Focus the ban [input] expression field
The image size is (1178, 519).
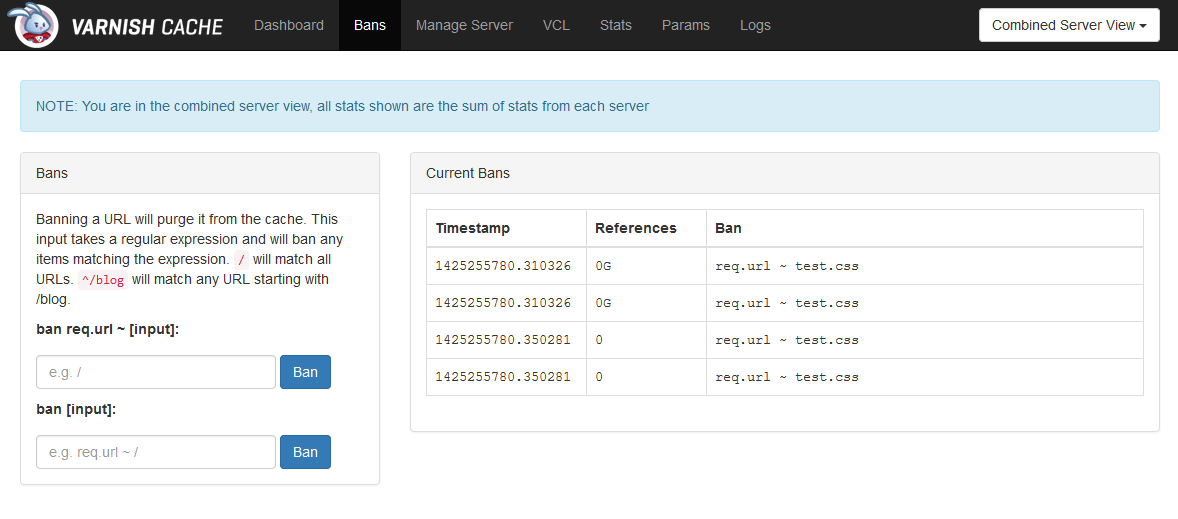tap(156, 452)
